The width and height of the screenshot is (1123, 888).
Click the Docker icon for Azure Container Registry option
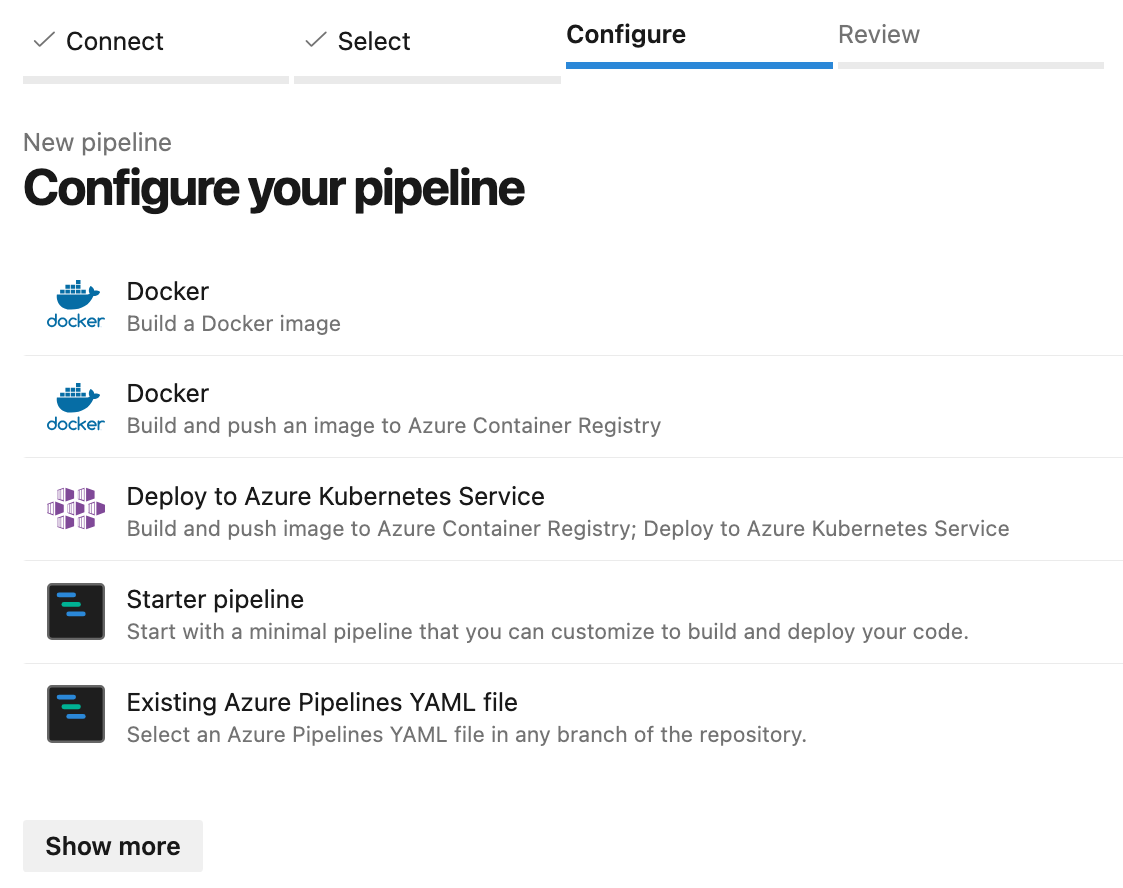76,407
